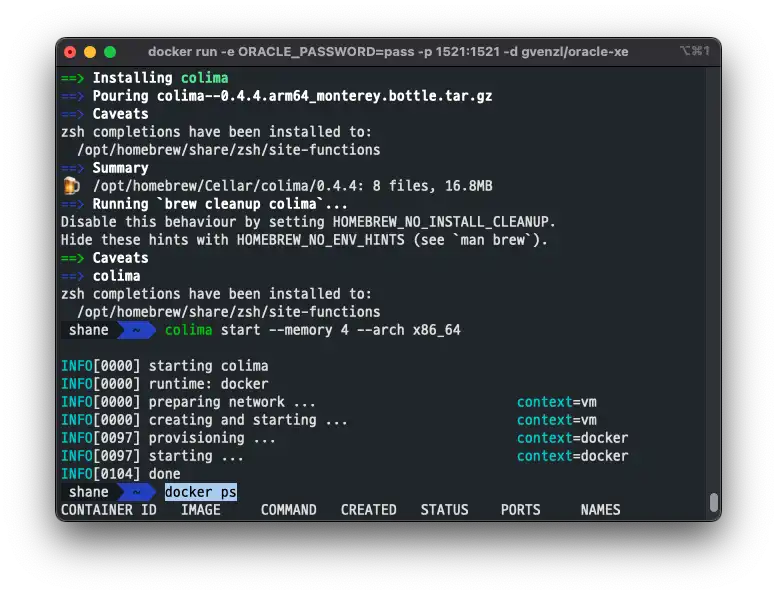Click the blue tilde prompt segment before colima start
Screen dimensions: 777x595
[x=137, y=330]
